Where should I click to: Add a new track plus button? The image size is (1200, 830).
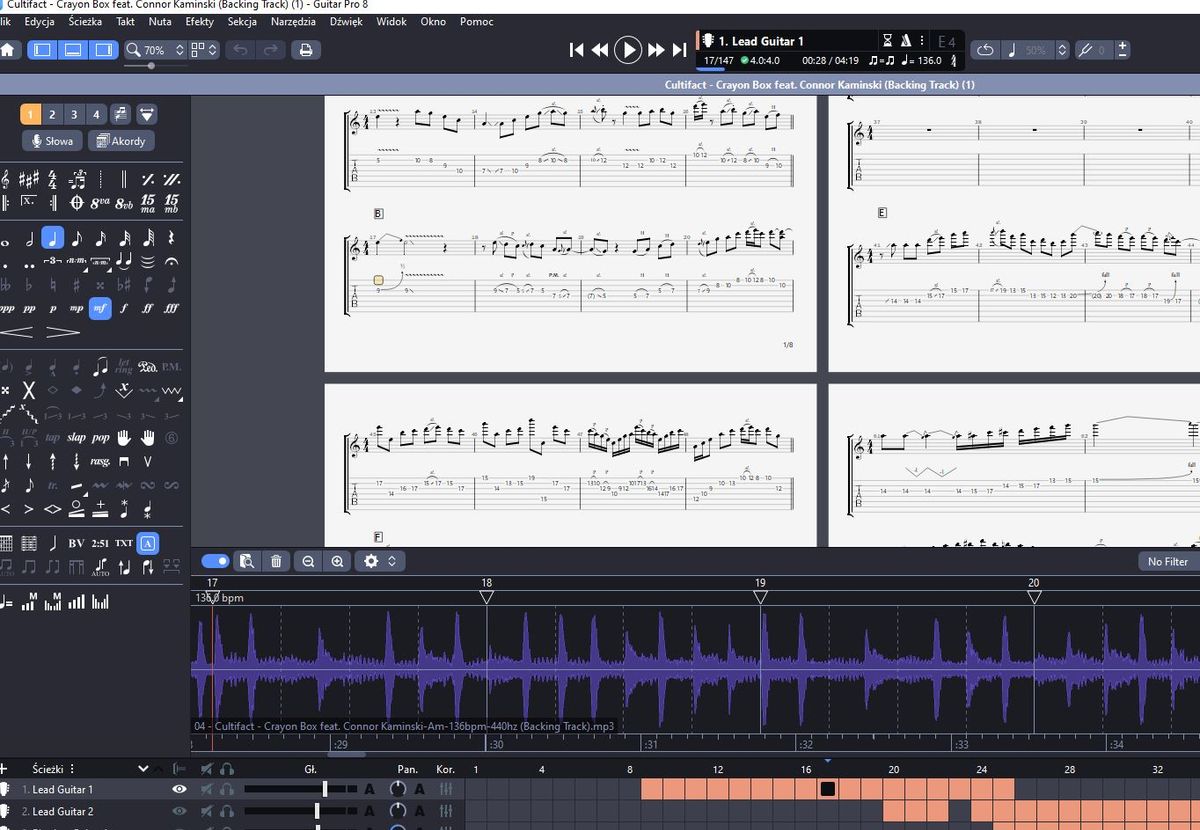(4, 769)
